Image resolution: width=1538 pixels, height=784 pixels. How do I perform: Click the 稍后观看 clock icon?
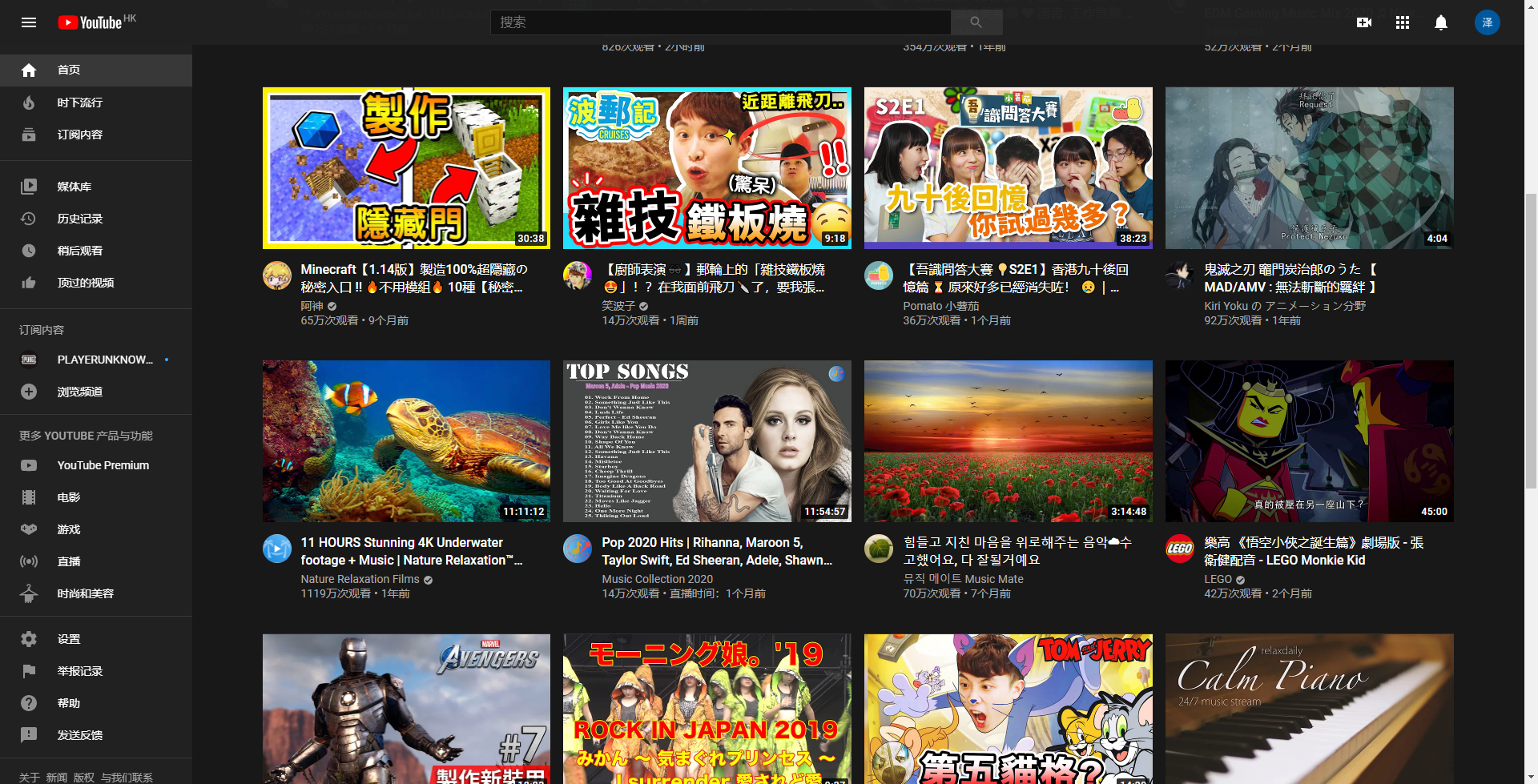click(29, 251)
